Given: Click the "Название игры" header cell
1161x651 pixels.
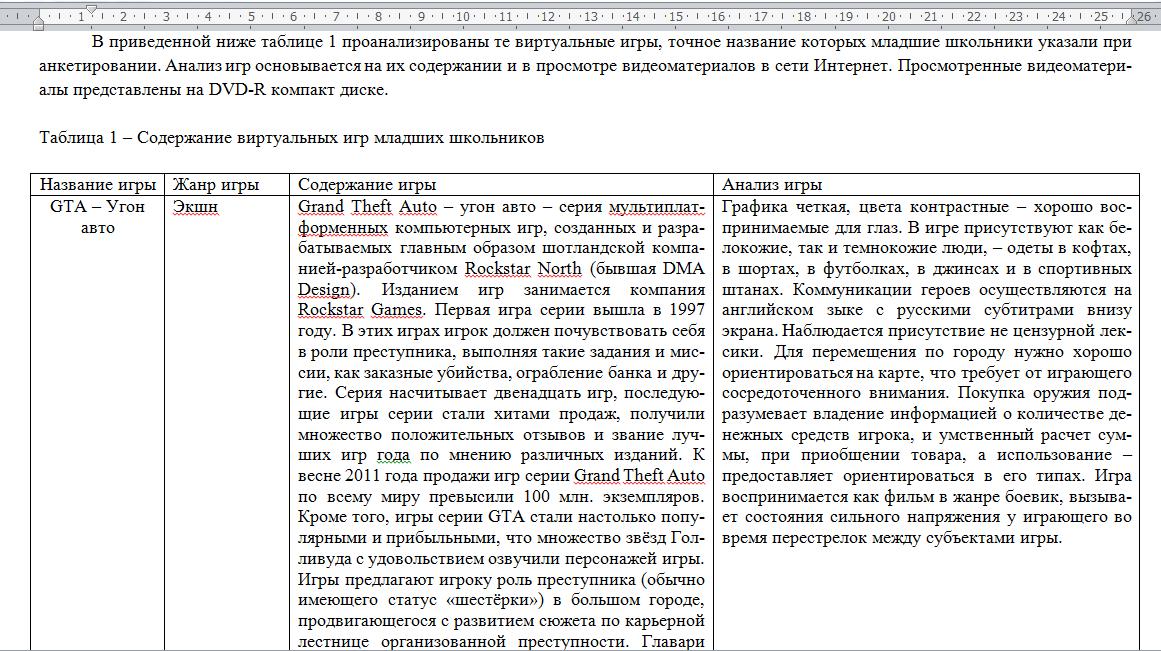Looking at the screenshot, I should coord(97,185).
